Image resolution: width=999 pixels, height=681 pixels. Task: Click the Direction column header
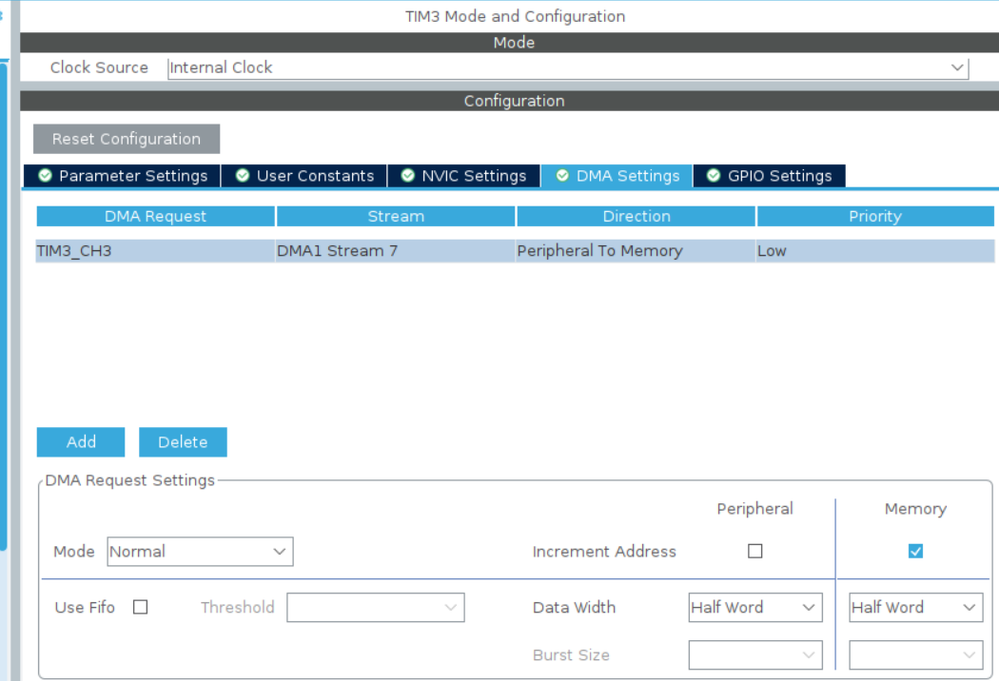coord(636,216)
